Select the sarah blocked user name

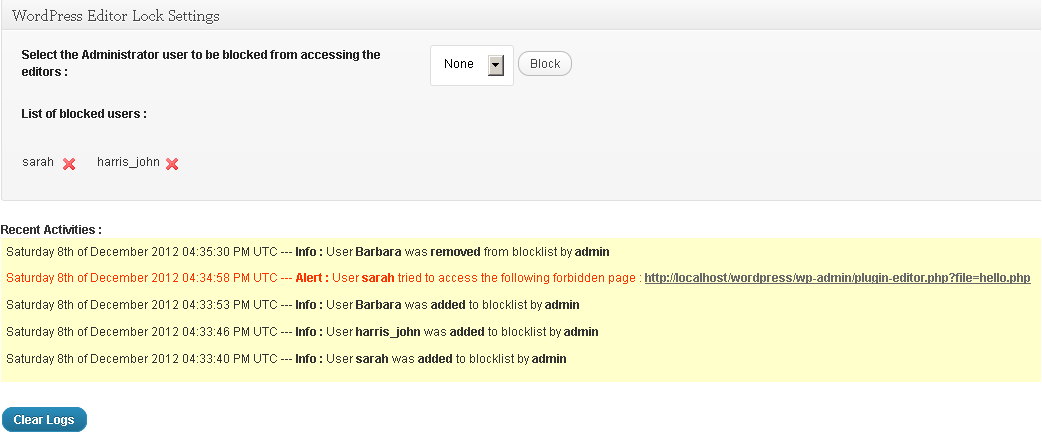click(x=38, y=162)
